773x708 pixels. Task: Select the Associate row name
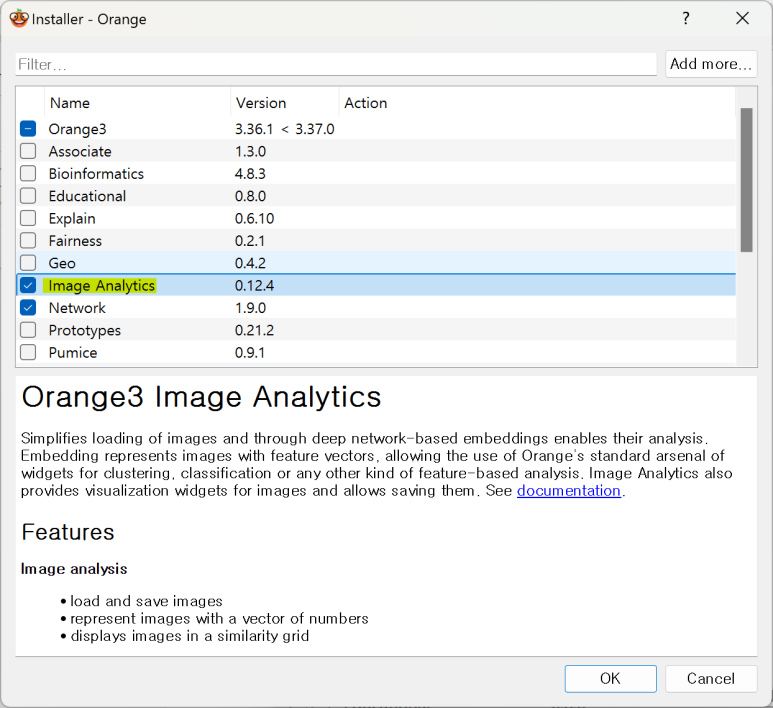tap(80, 151)
